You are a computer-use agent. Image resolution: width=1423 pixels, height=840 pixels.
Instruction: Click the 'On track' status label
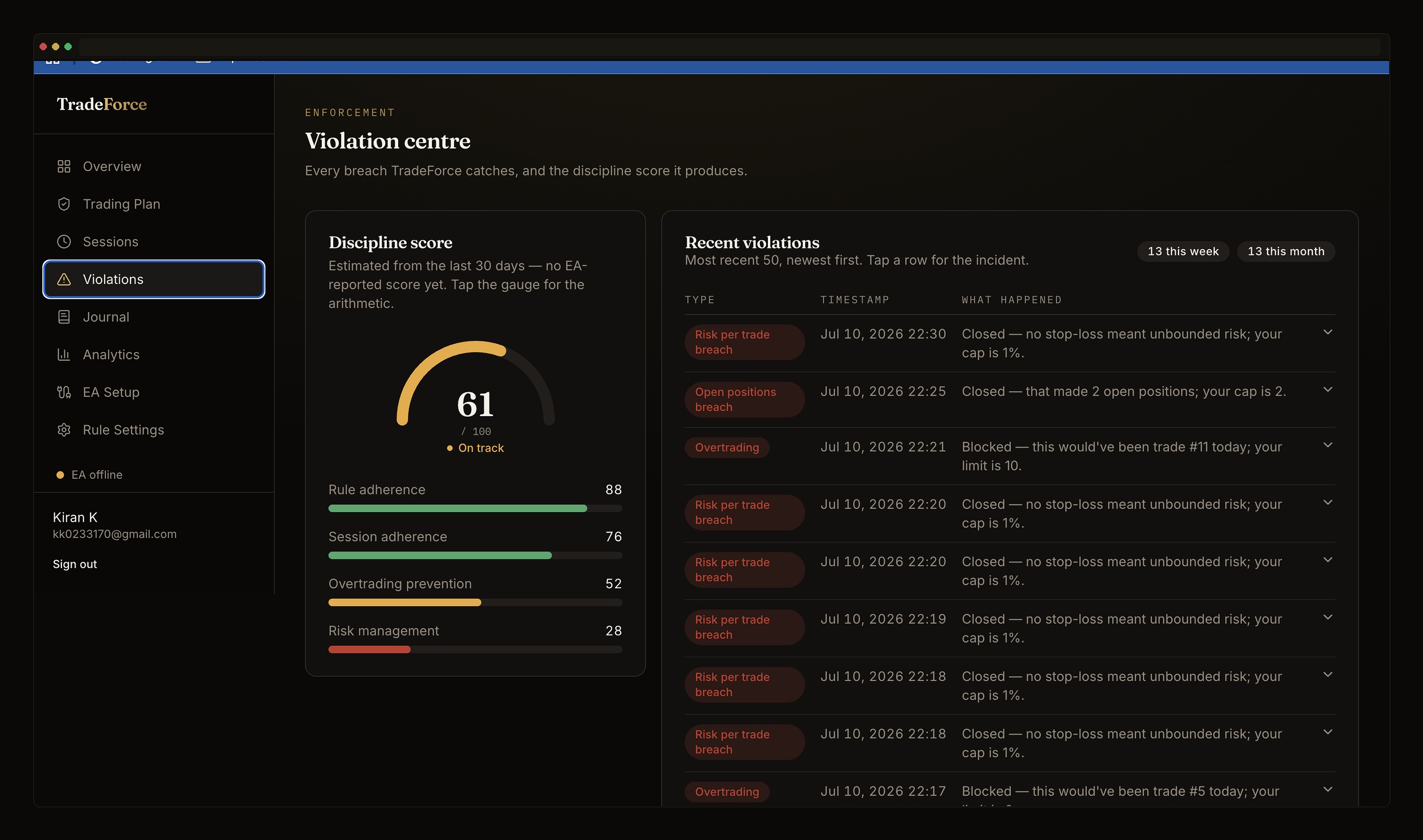click(475, 448)
